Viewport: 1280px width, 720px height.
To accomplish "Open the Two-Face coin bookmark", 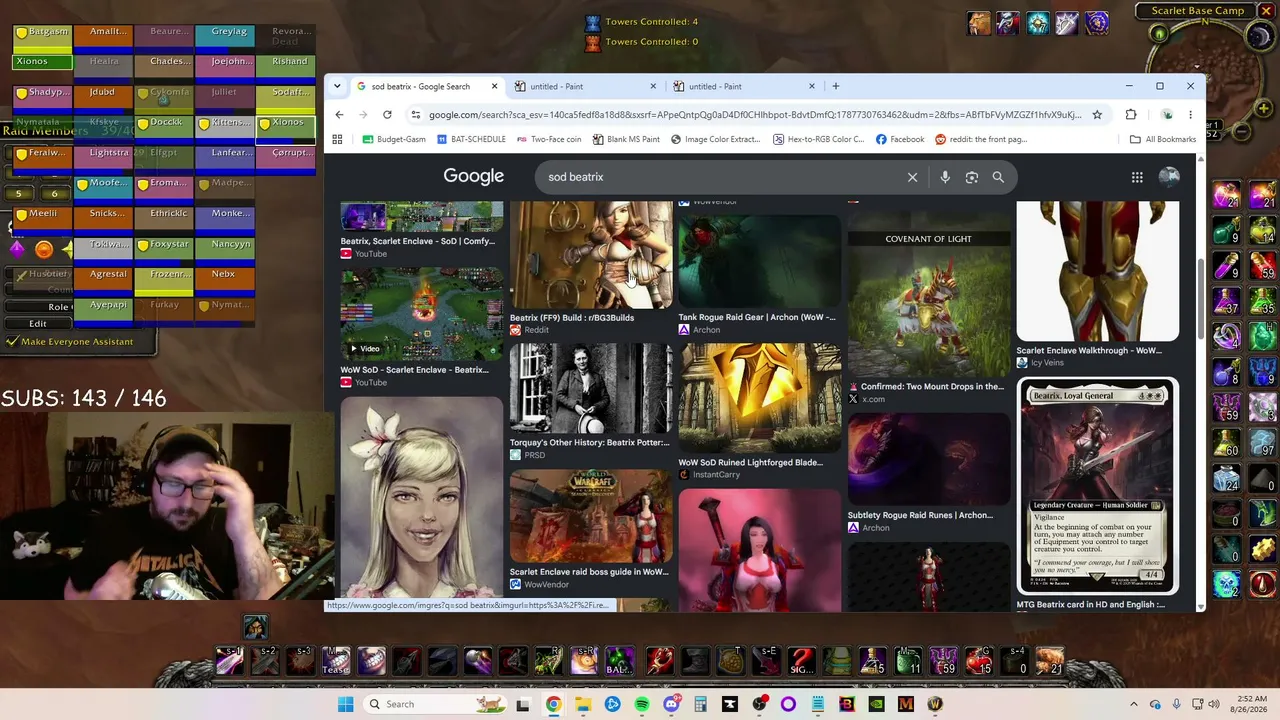I will click(x=548, y=139).
